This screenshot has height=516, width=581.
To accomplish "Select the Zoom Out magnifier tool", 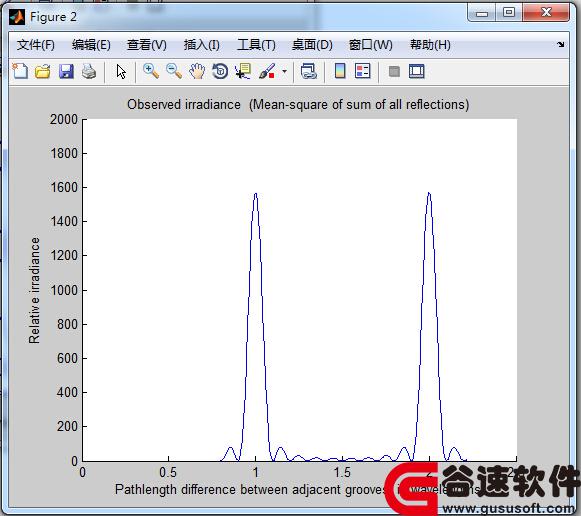I will [174, 71].
